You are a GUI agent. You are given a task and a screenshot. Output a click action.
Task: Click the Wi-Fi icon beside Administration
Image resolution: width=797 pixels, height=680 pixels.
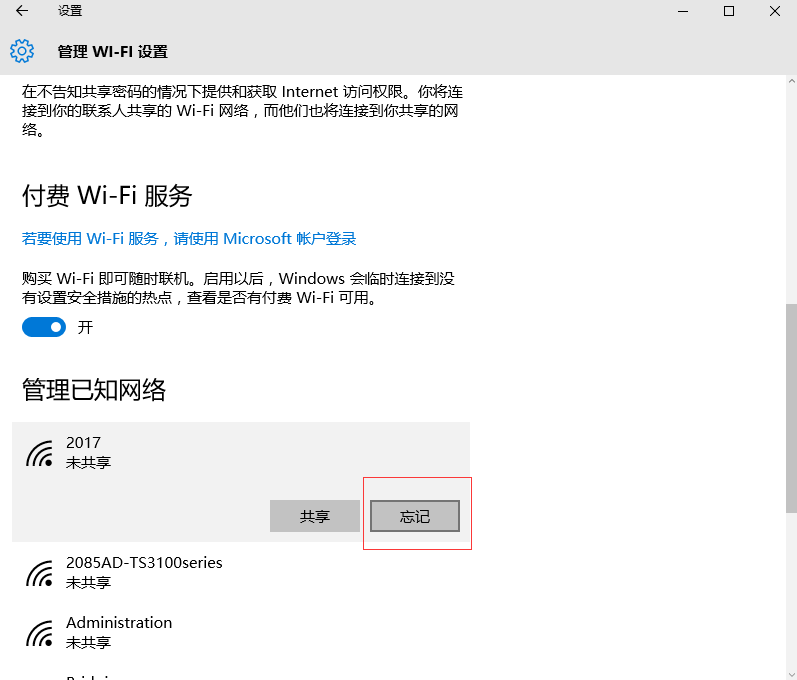40,632
